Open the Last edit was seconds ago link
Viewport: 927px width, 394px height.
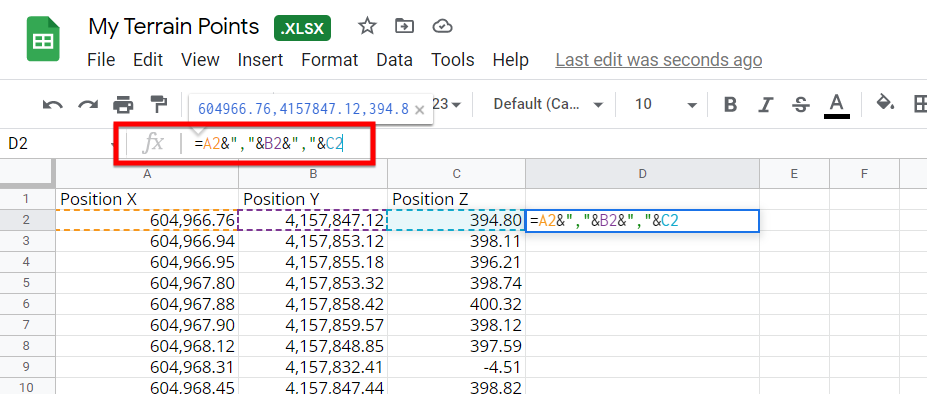coord(659,60)
